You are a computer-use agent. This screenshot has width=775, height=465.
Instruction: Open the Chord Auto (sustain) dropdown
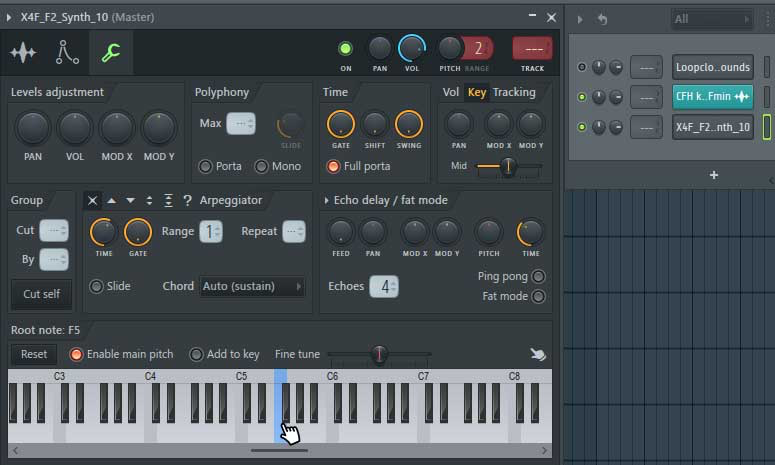coord(252,286)
